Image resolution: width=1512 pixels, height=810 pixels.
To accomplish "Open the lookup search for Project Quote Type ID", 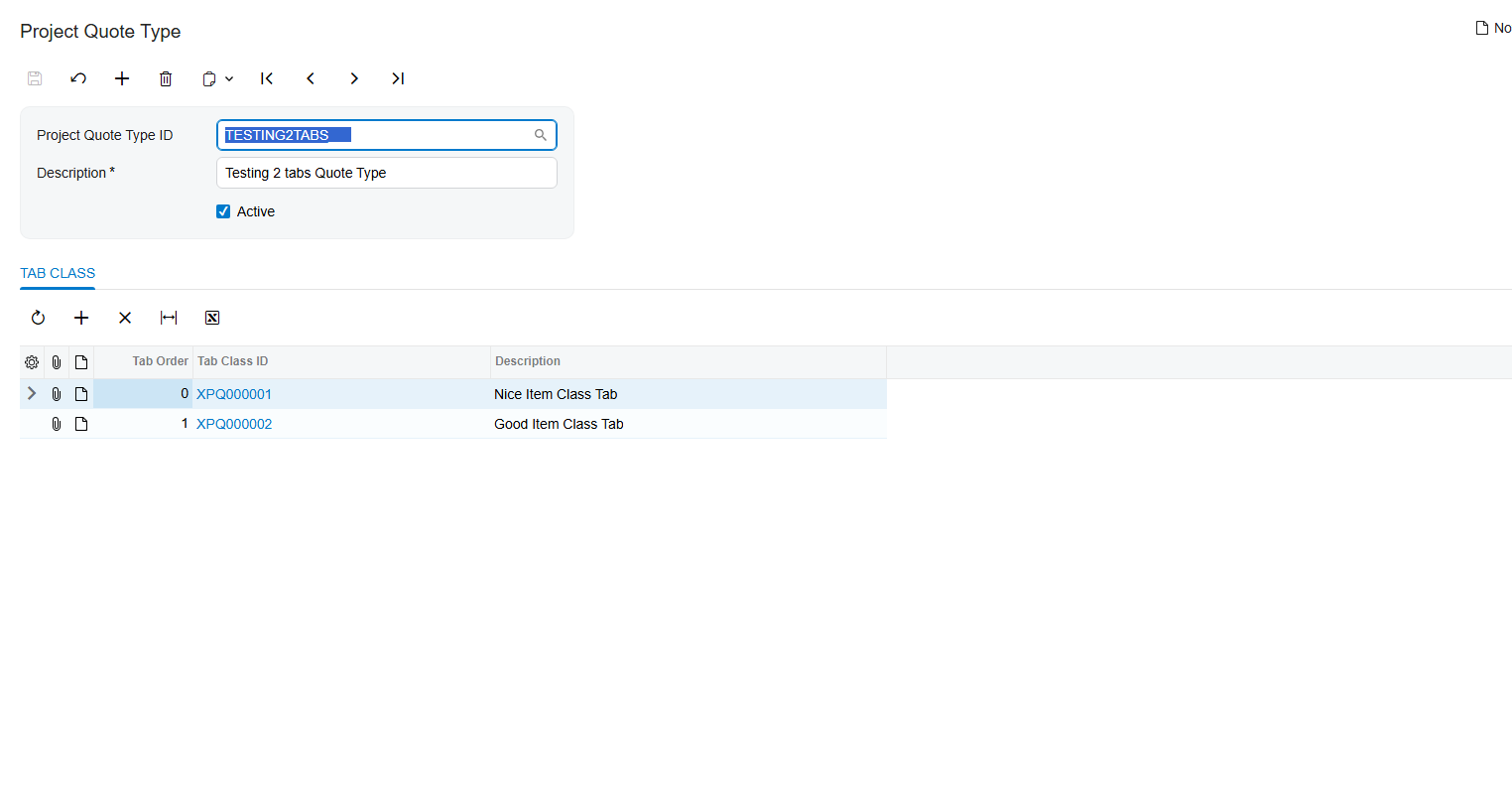I will 541,135.
